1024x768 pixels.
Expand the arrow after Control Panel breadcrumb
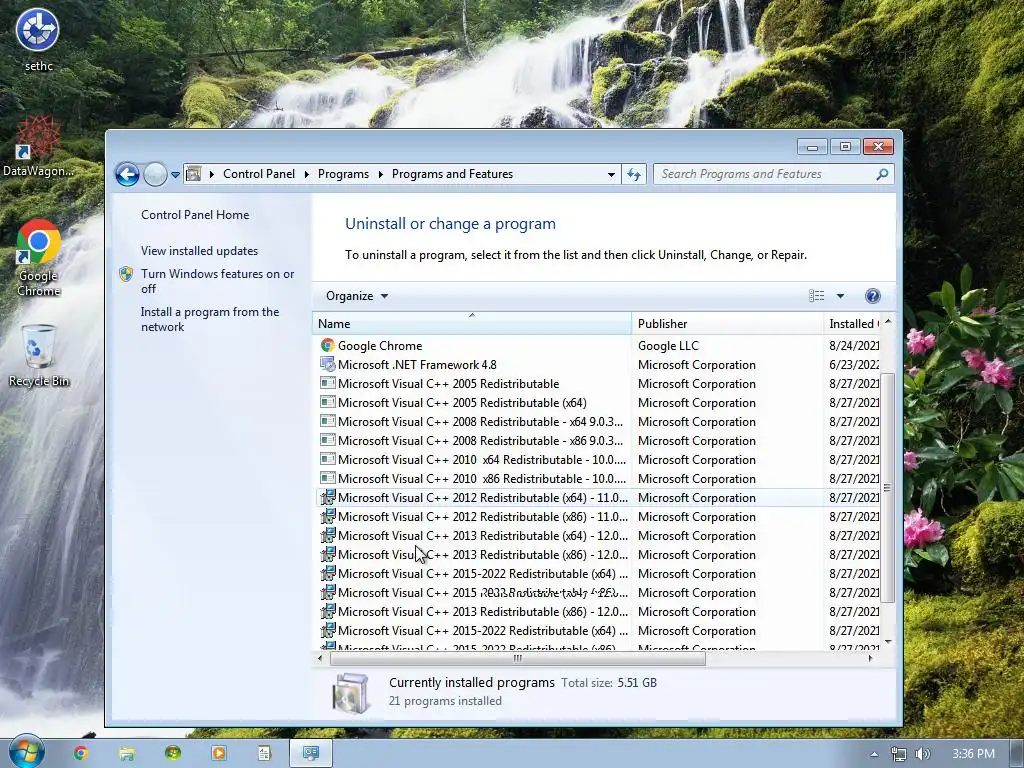click(306, 174)
